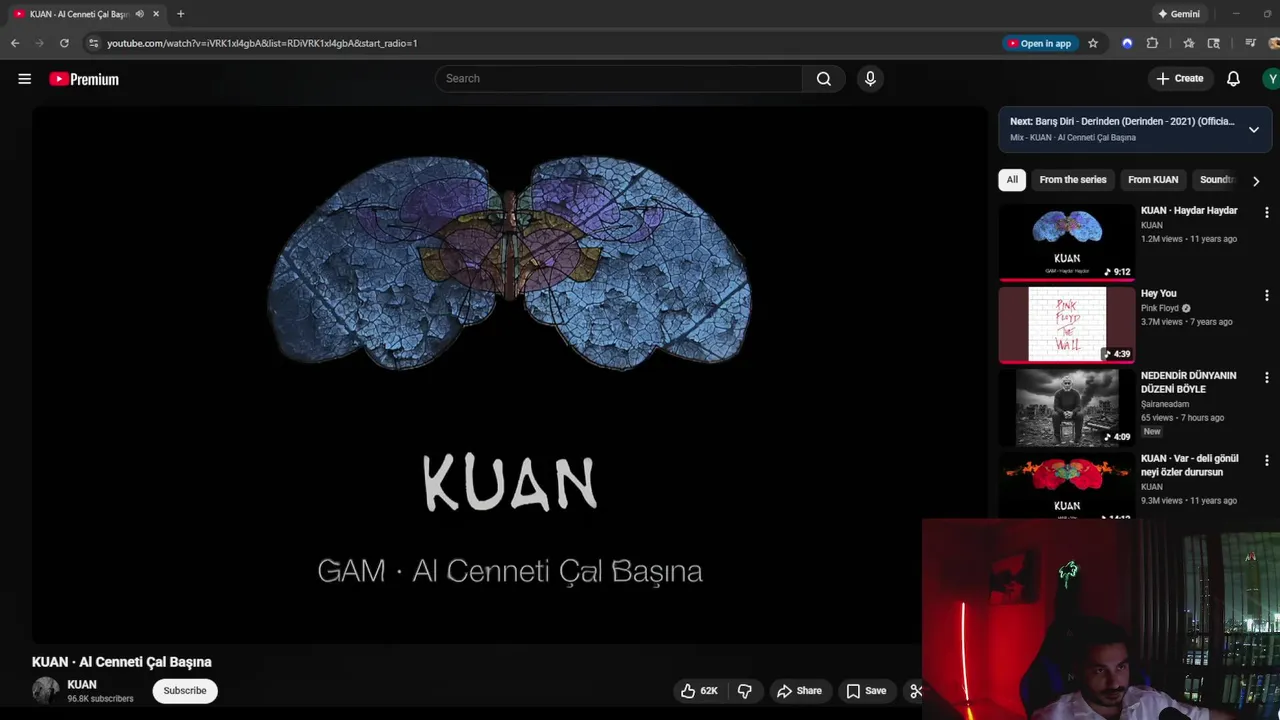Select the All filter chip

pyautogui.click(x=1012, y=180)
